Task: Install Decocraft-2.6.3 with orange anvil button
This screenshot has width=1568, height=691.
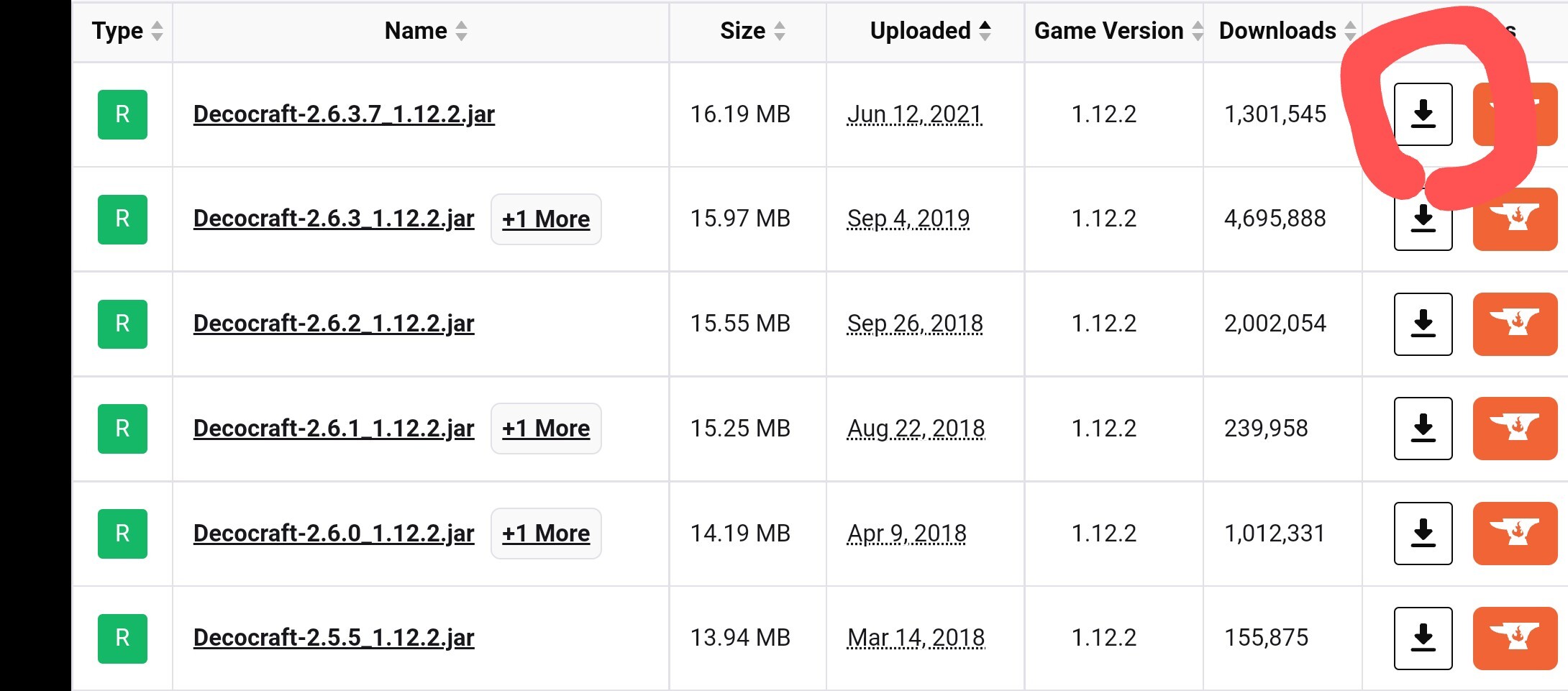Action: click(x=1515, y=219)
